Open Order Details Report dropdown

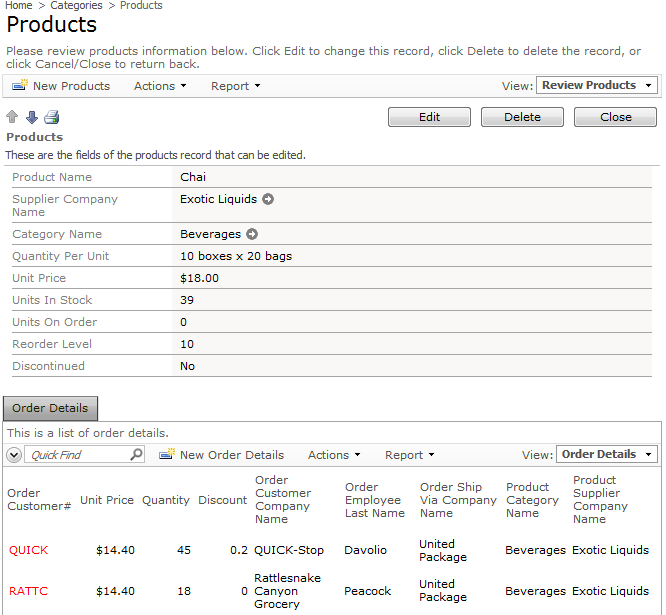coord(409,455)
